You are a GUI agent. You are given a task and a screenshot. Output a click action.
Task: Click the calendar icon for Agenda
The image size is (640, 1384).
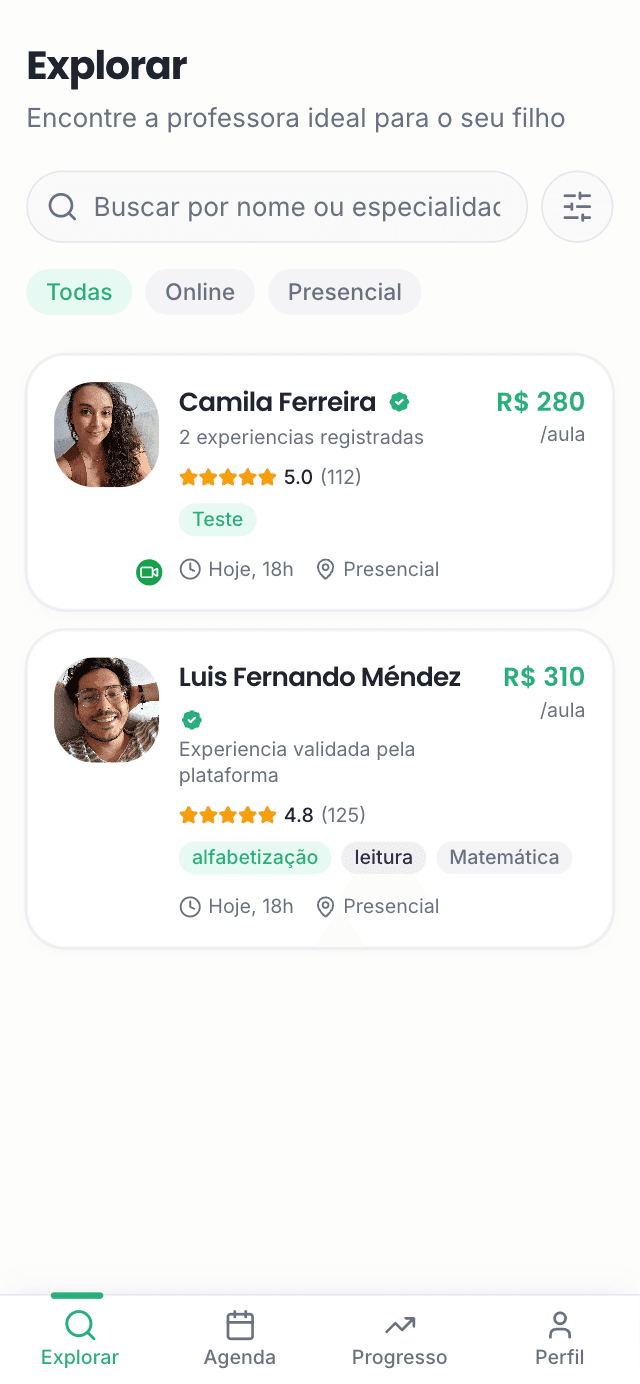240,1324
